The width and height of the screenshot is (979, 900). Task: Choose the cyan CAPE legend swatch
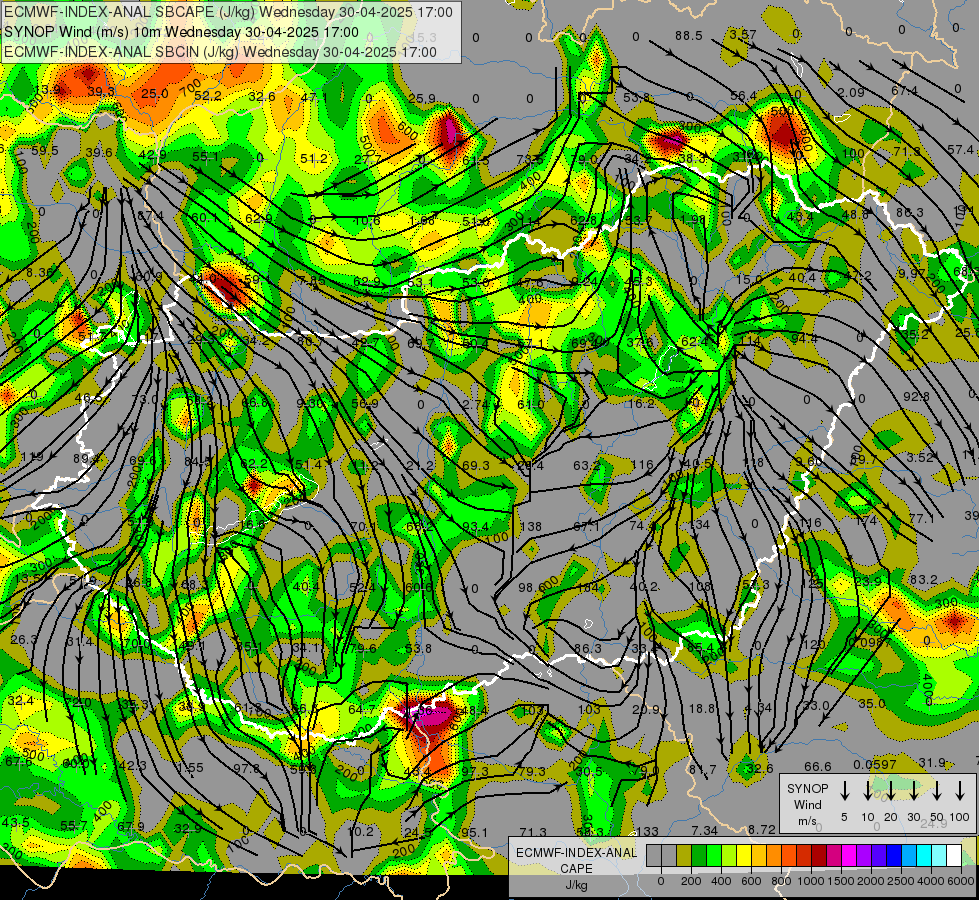pyautogui.click(x=924, y=855)
